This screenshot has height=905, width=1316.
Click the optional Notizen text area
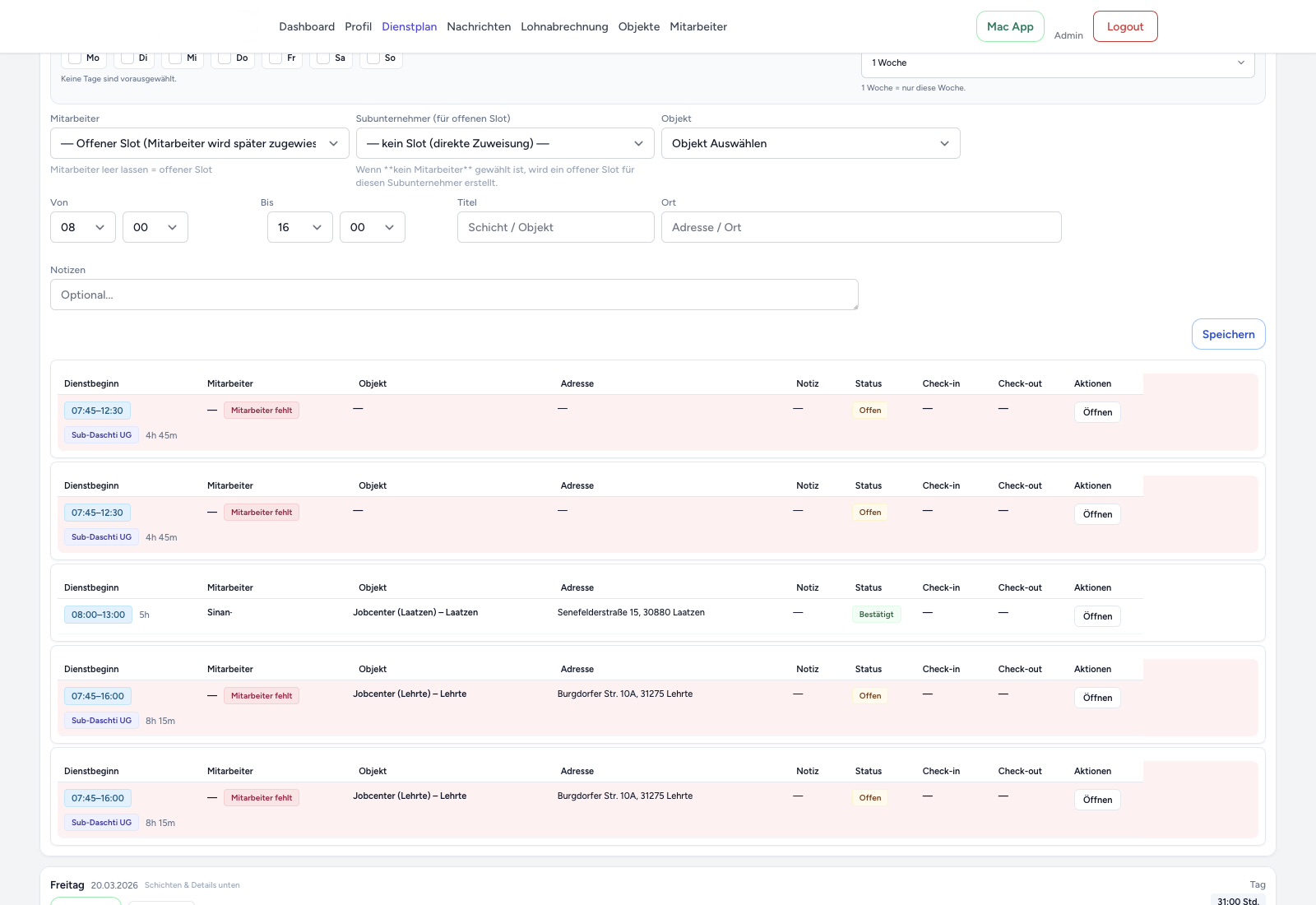coord(454,294)
